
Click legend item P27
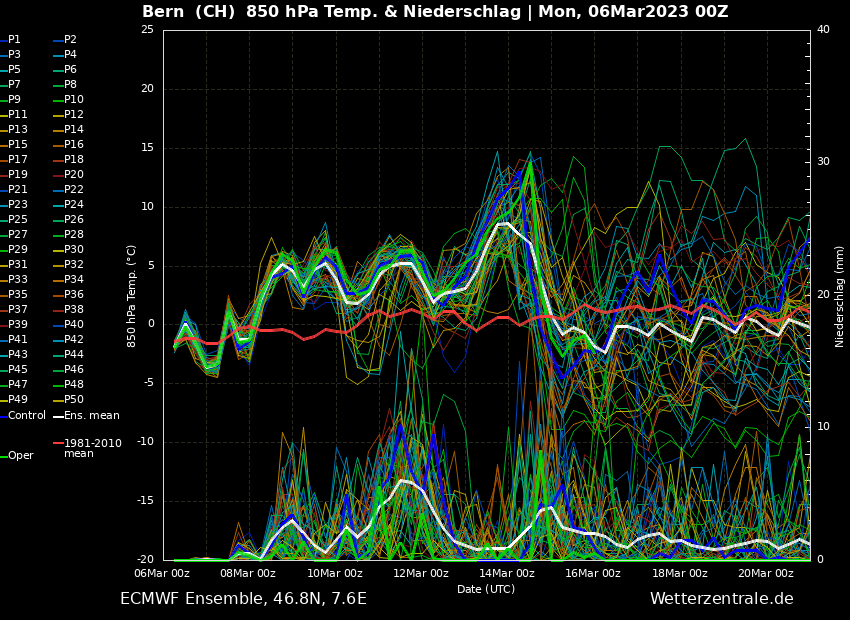pos(14,235)
